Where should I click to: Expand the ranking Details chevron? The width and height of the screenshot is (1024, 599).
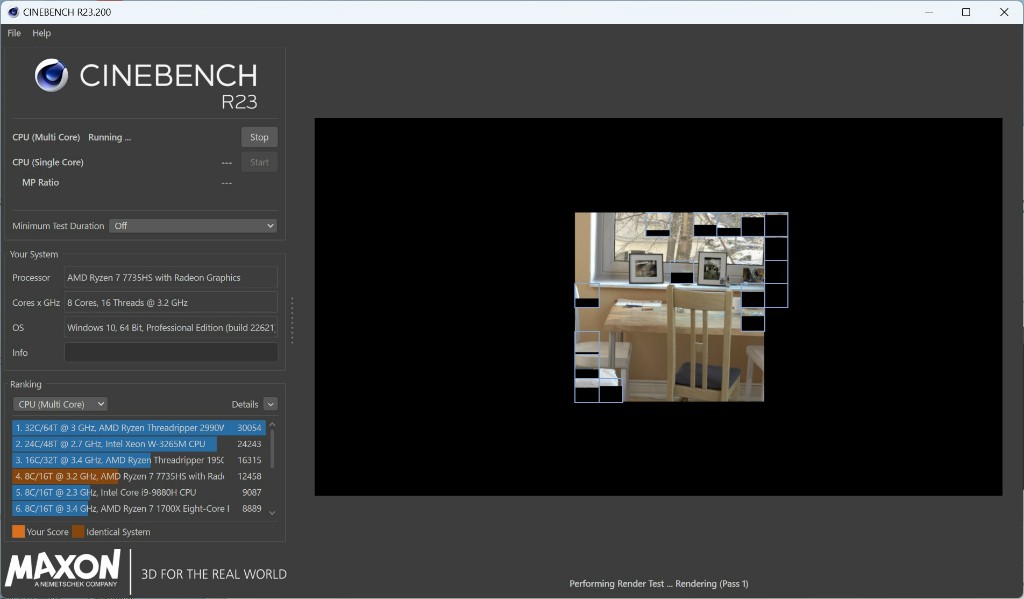click(x=270, y=404)
